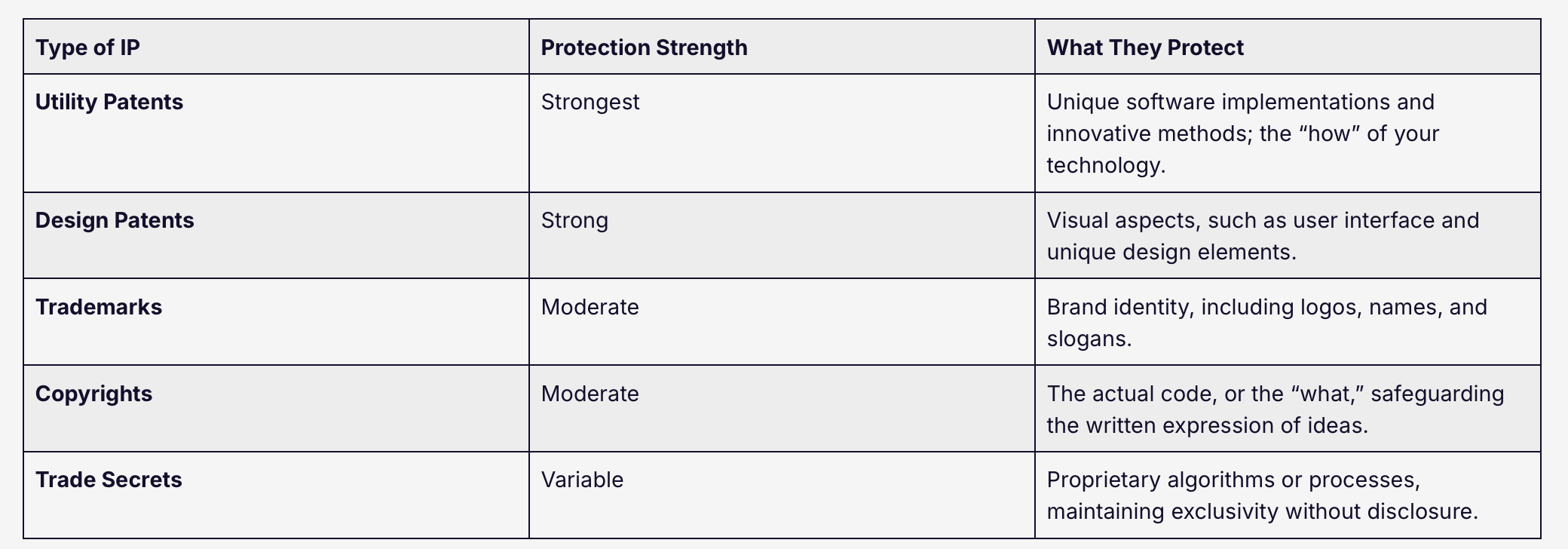Click the 'Unique software implementations' description
This screenshot has height=549, width=1568.
pos(1243,133)
